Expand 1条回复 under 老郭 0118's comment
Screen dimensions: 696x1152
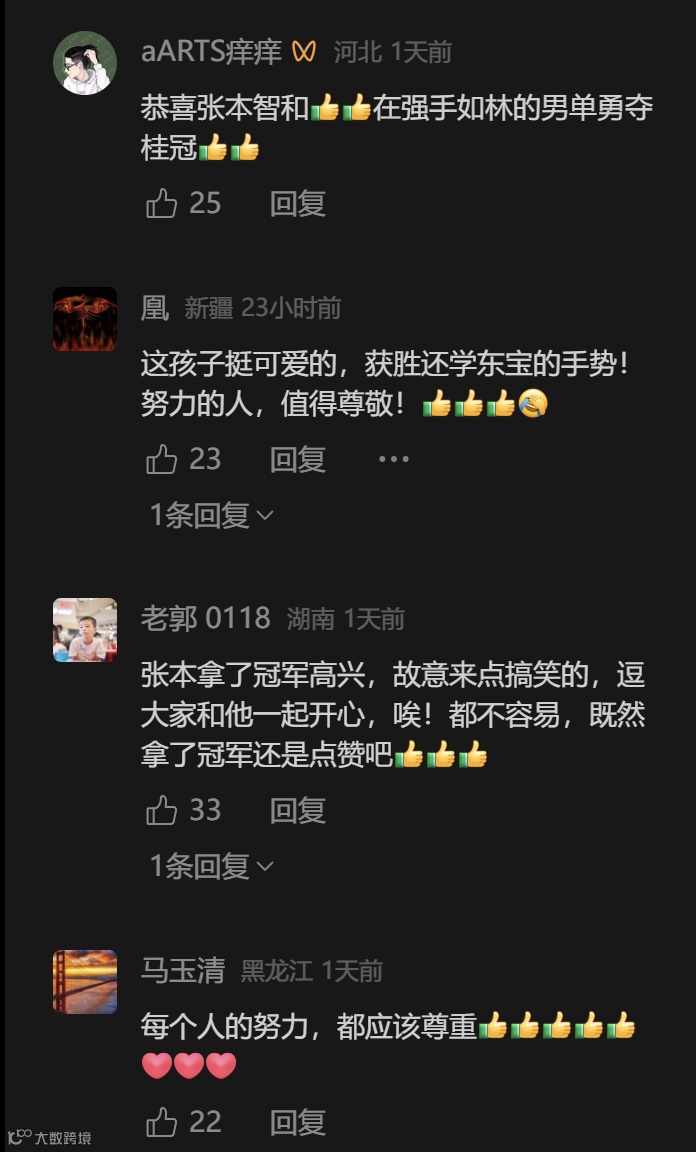pos(212,866)
